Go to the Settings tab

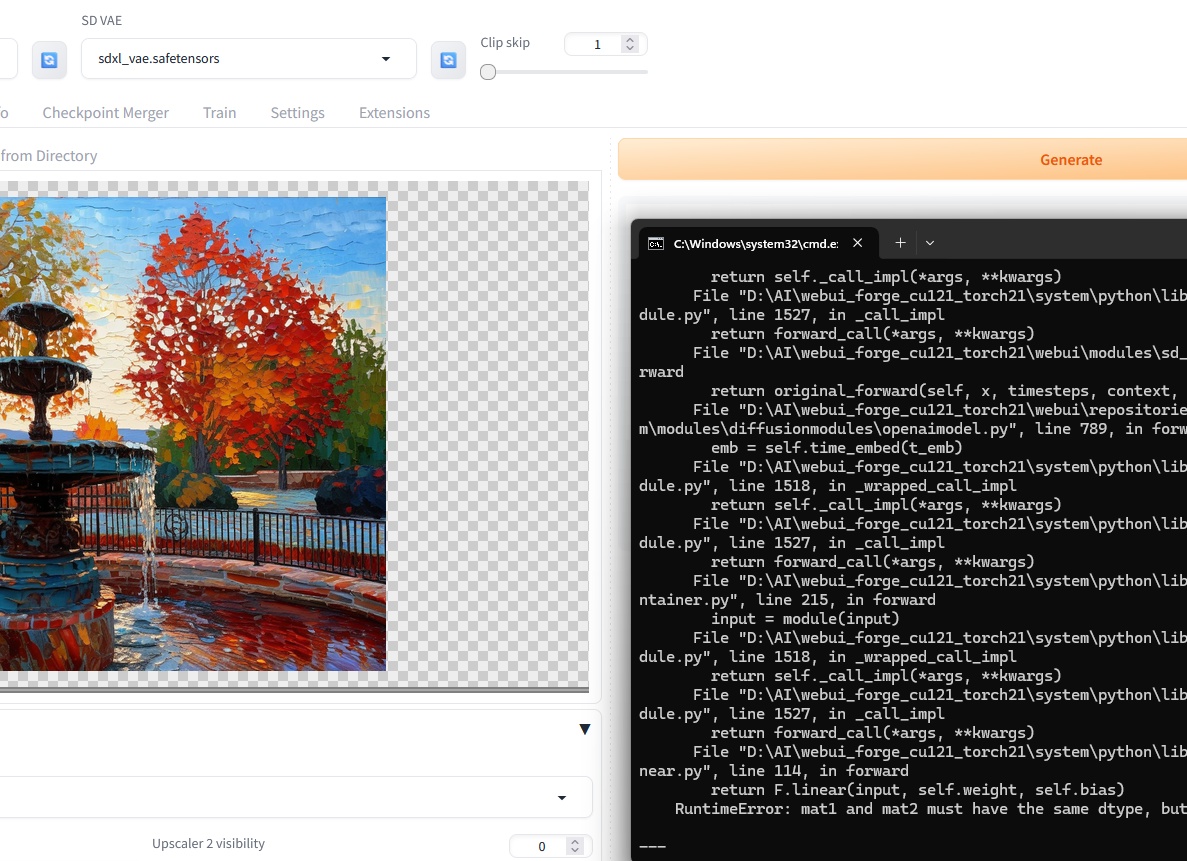tap(298, 113)
